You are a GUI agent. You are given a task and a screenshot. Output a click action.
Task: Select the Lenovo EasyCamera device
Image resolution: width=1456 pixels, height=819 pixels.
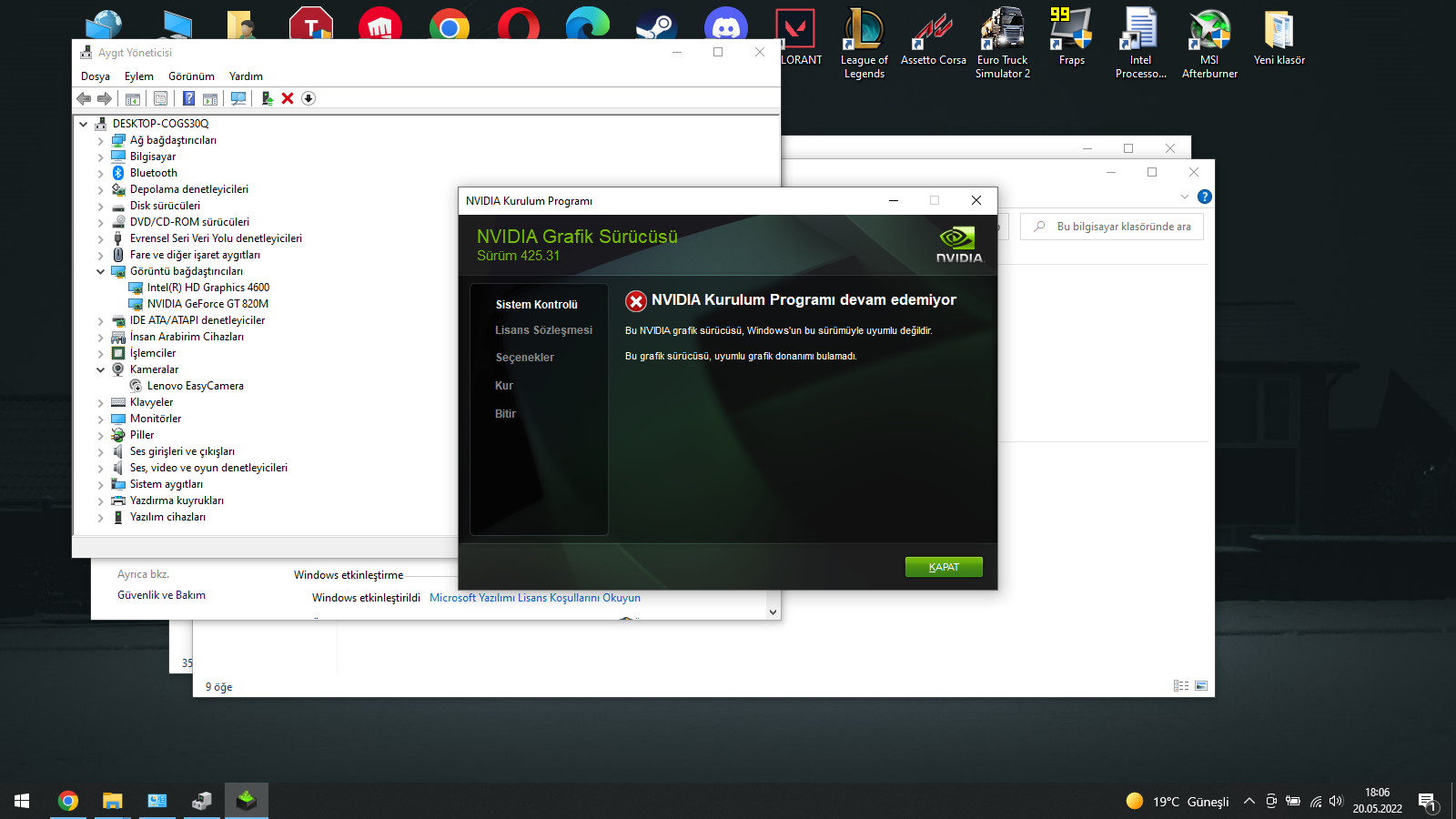[x=196, y=386]
